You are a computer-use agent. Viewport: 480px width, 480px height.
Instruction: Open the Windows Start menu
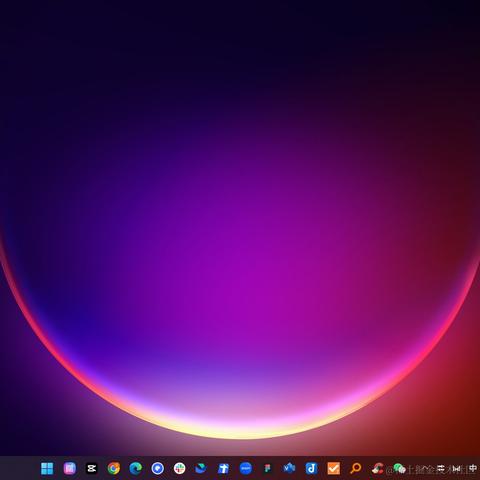[47, 468]
